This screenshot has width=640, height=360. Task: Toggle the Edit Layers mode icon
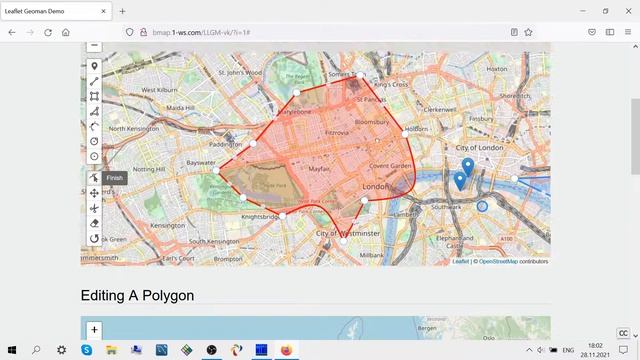click(94, 178)
